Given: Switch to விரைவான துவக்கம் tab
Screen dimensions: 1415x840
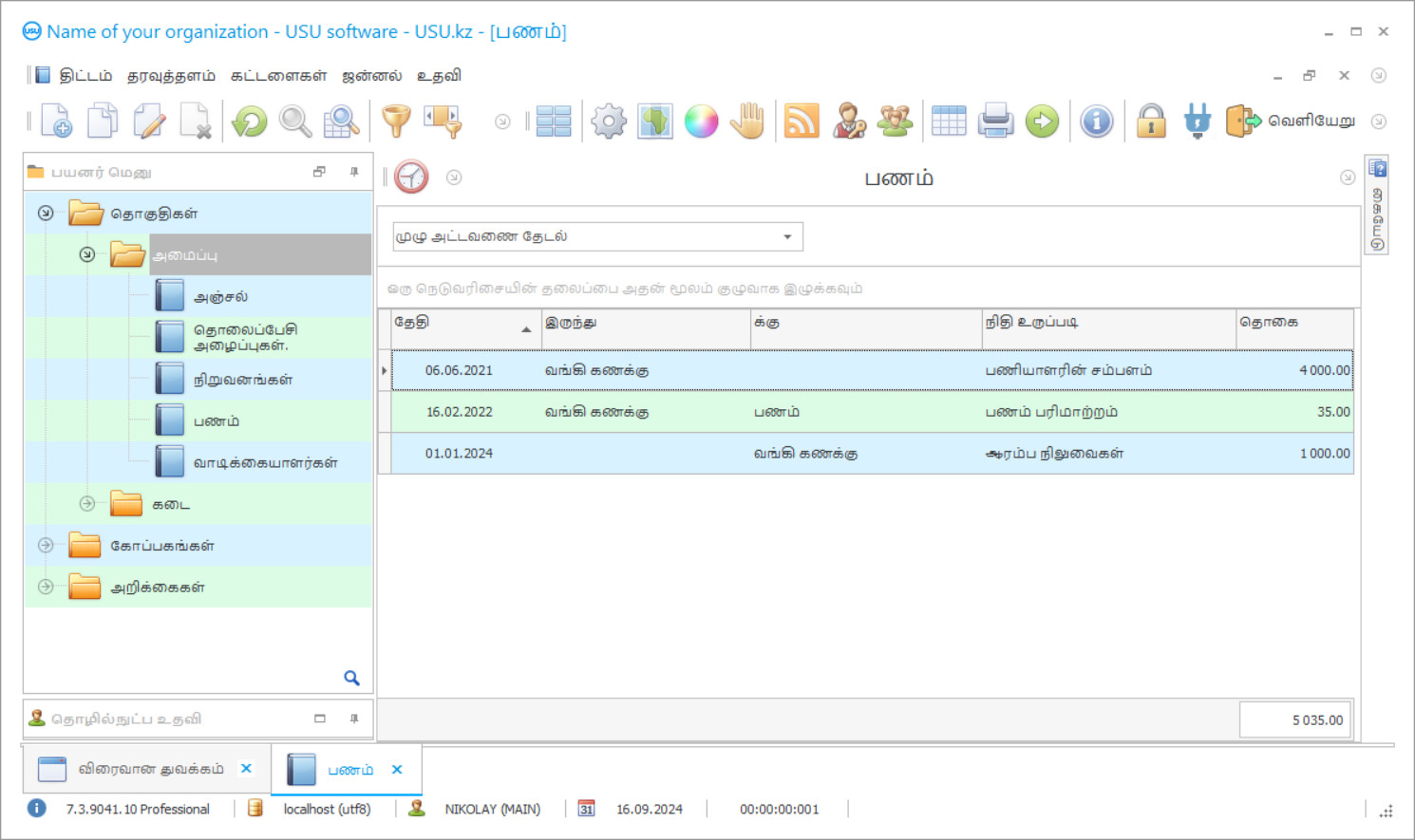Looking at the screenshot, I should (x=150, y=769).
